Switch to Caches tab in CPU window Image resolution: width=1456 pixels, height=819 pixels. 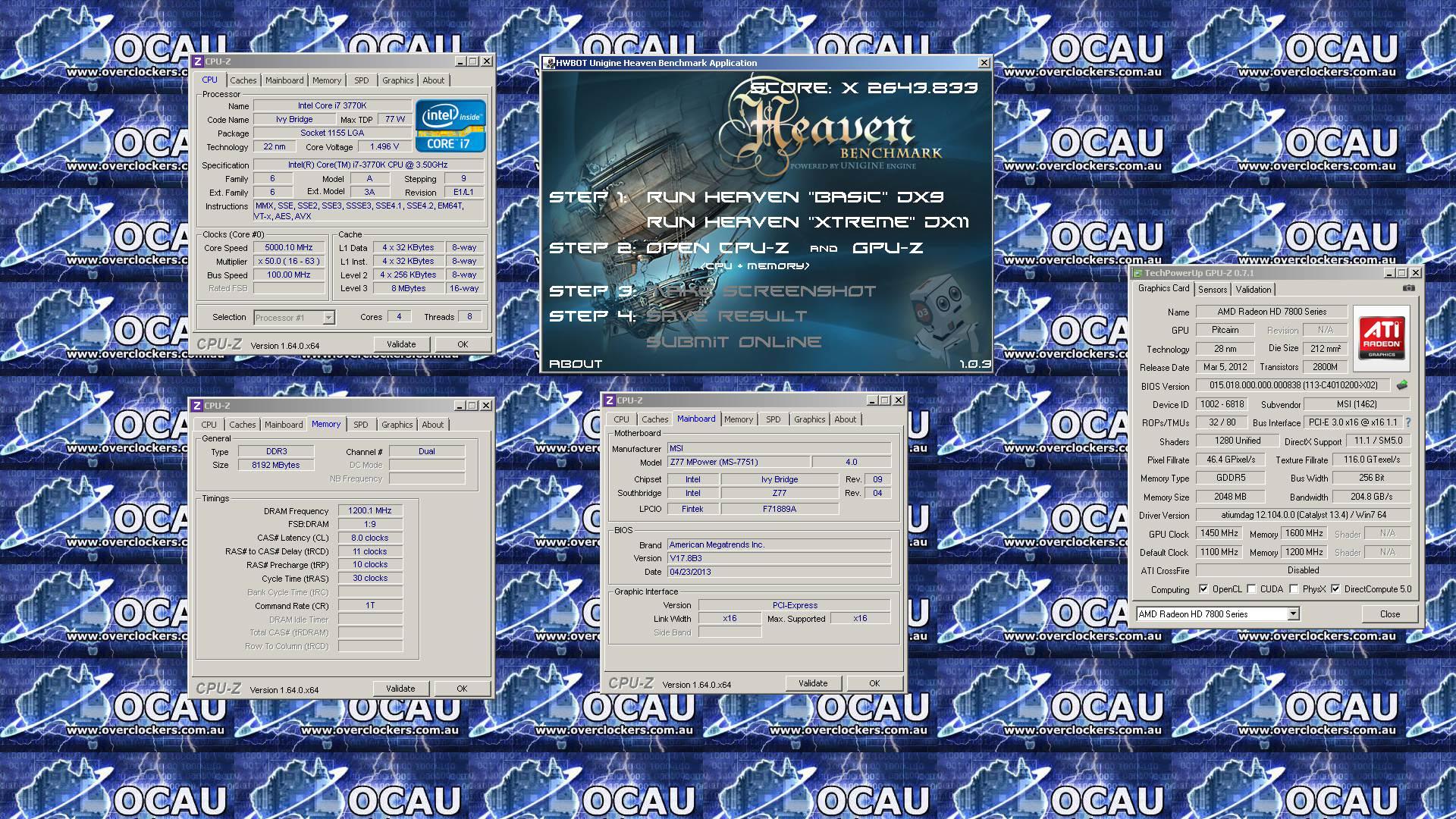point(243,80)
